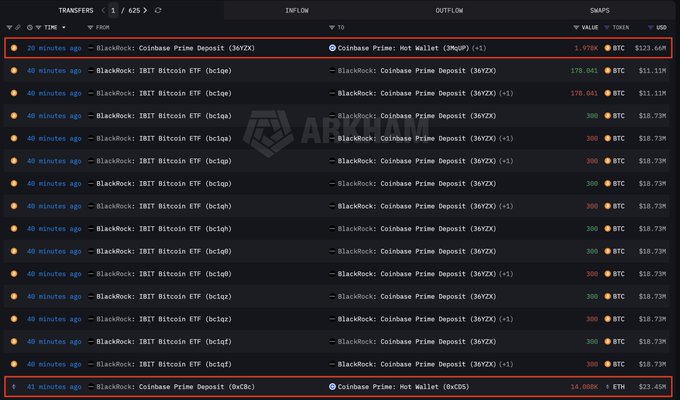The image size is (680, 400).
Task: Expand the (+1) badge in the bc1qz row
Action: (x=506, y=318)
